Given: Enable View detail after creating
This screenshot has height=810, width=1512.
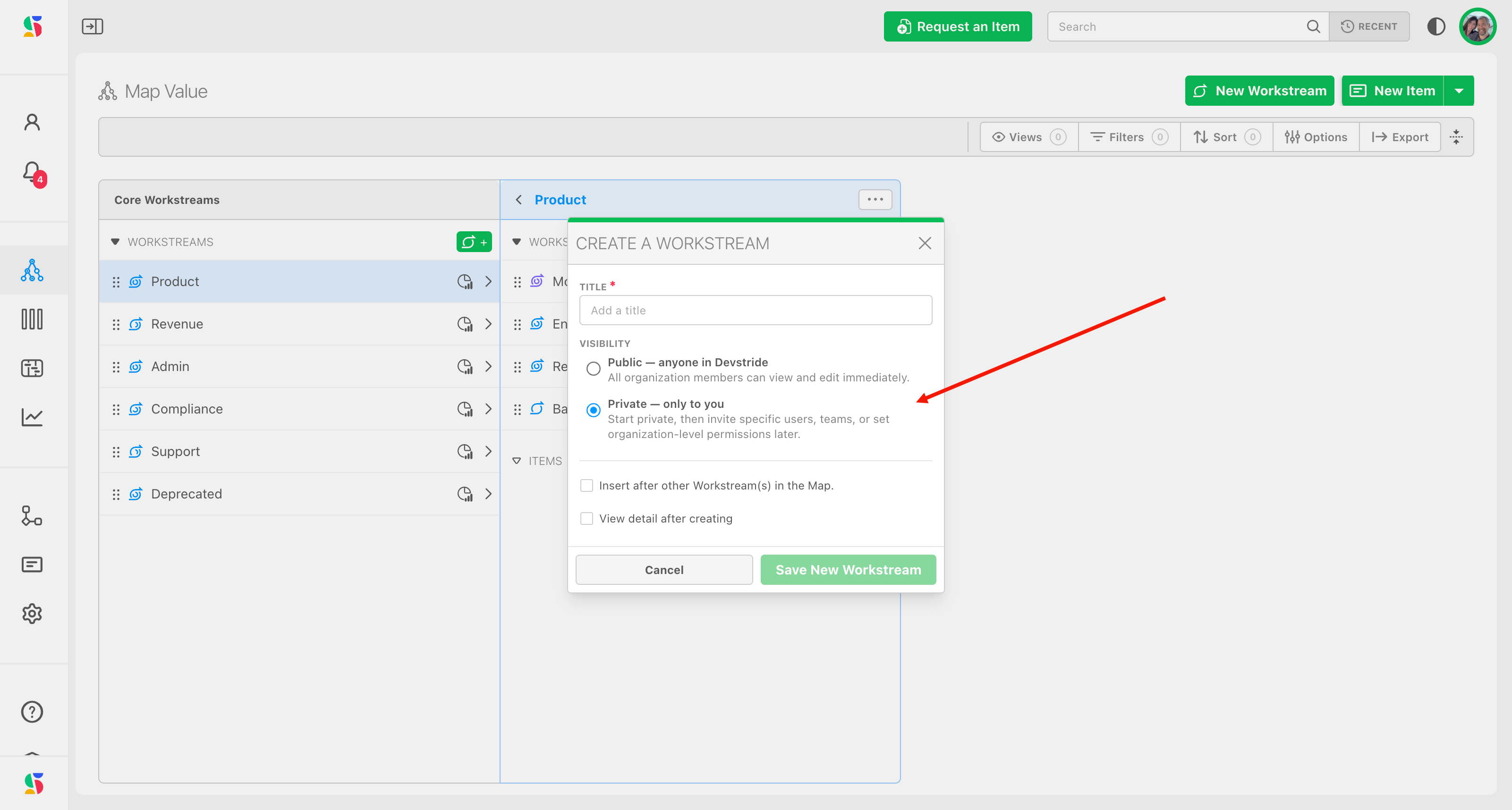Looking at the screenshot, I should tap(586, 518).
